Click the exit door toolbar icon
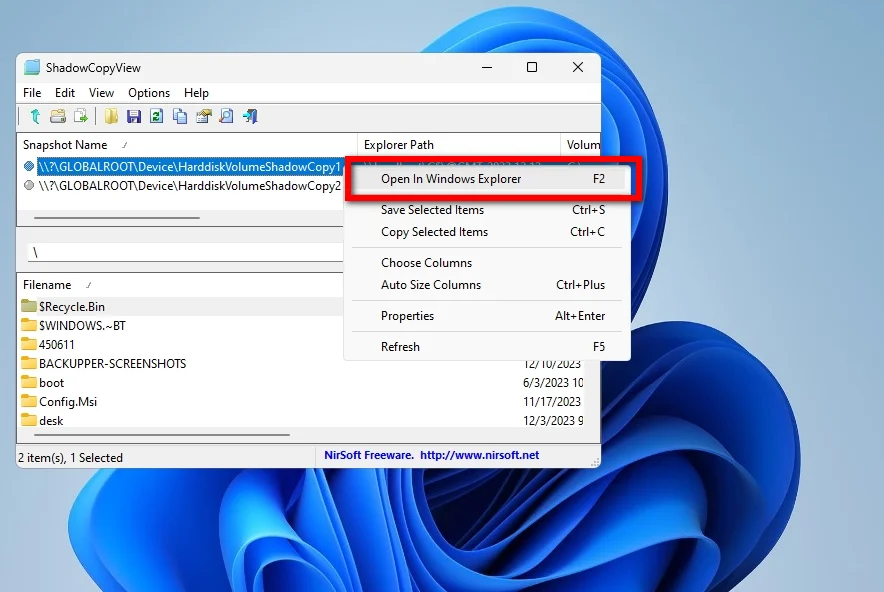This screenshot has width=884, height=592. 250,116
